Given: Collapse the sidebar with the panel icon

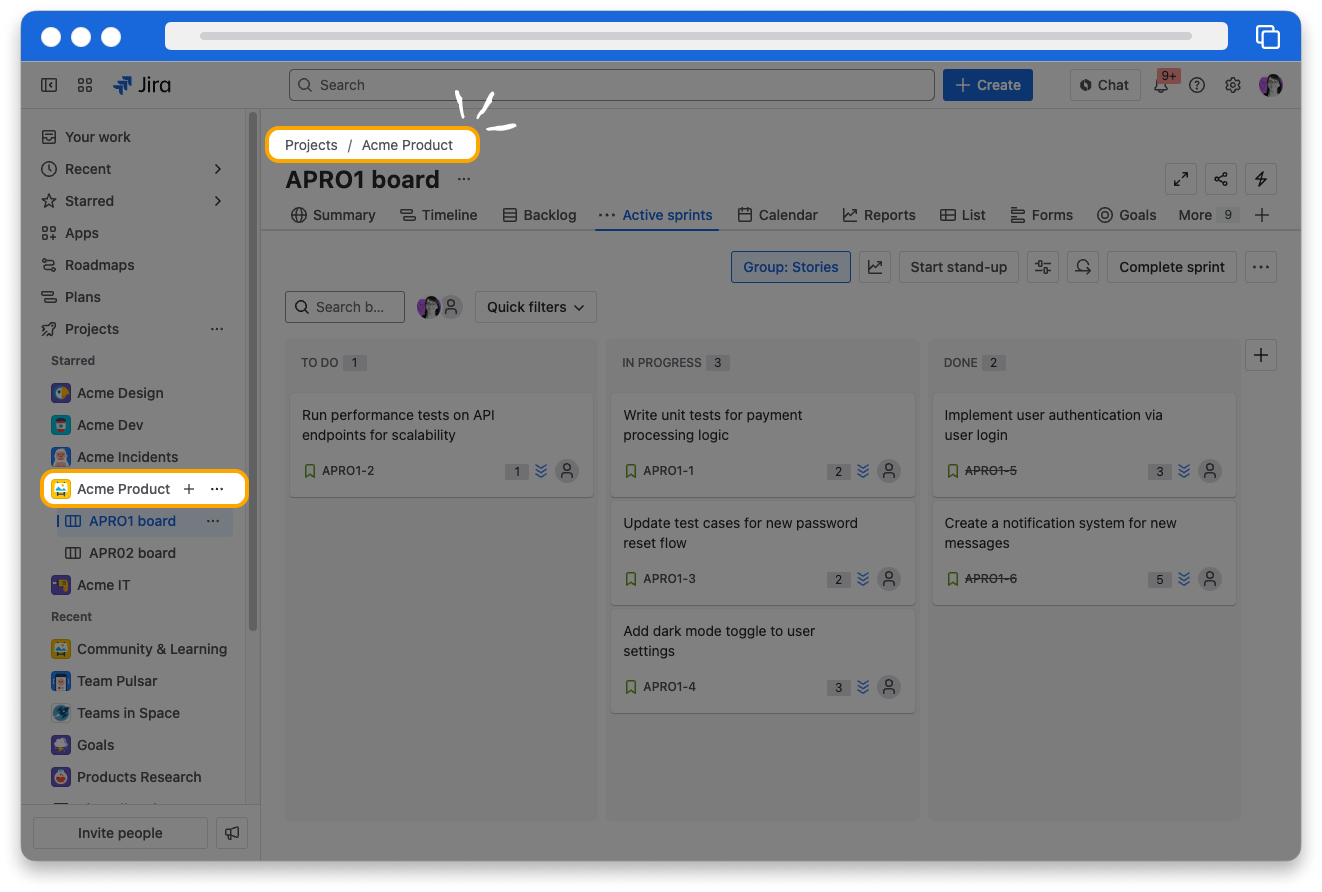Looking at the screenshot, I should (x=49, y=85).
